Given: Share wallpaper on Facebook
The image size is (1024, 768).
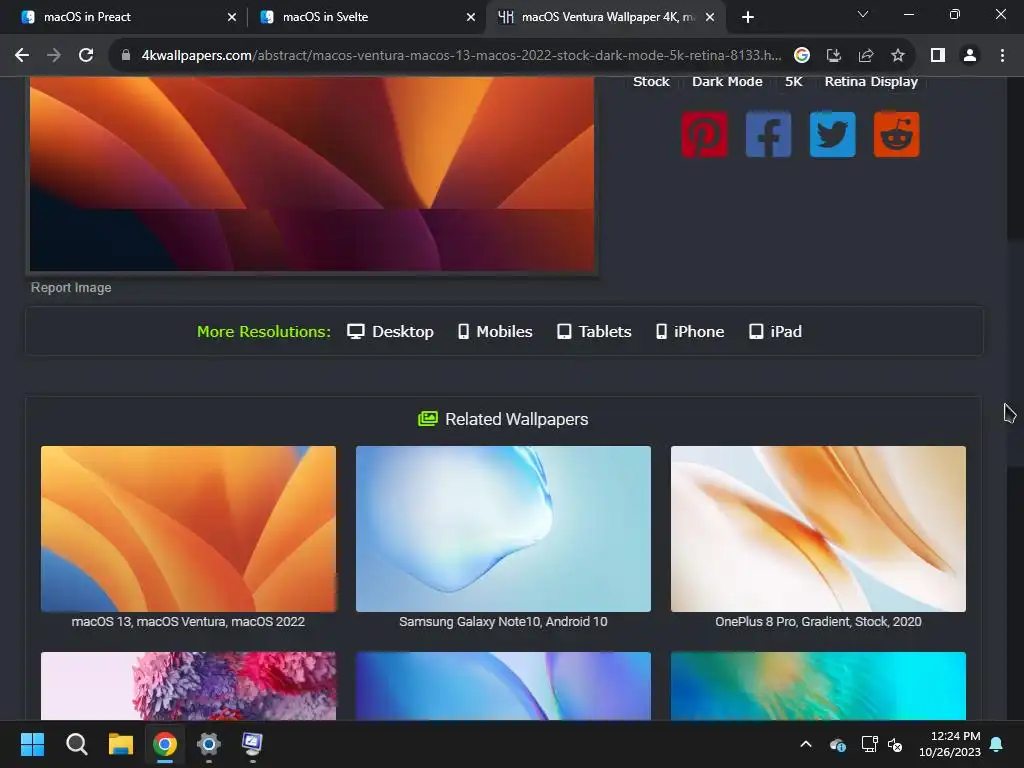Looking at the screenshot, I should click(x=768, y=135).
